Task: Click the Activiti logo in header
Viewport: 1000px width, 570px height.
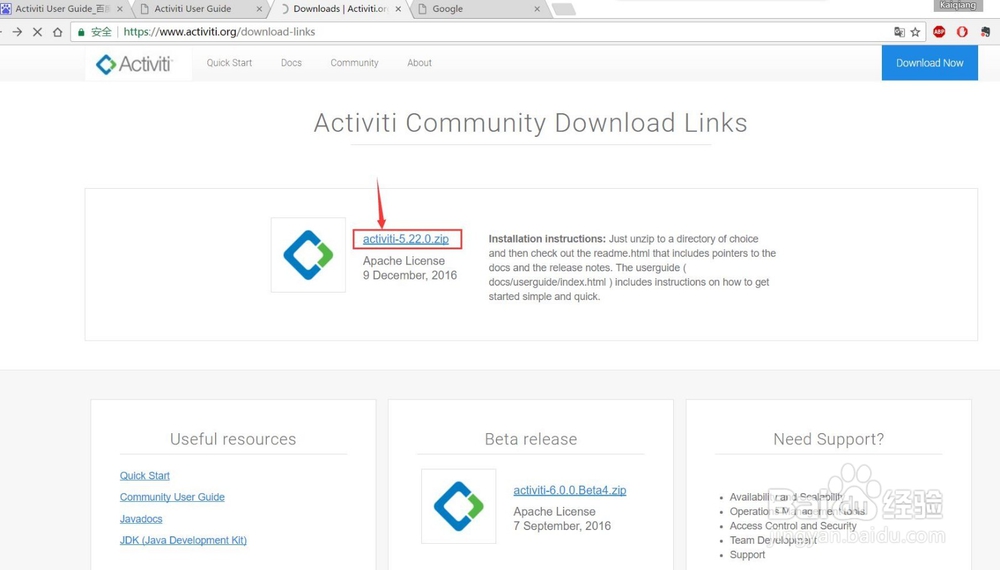Action: (134, 64)
